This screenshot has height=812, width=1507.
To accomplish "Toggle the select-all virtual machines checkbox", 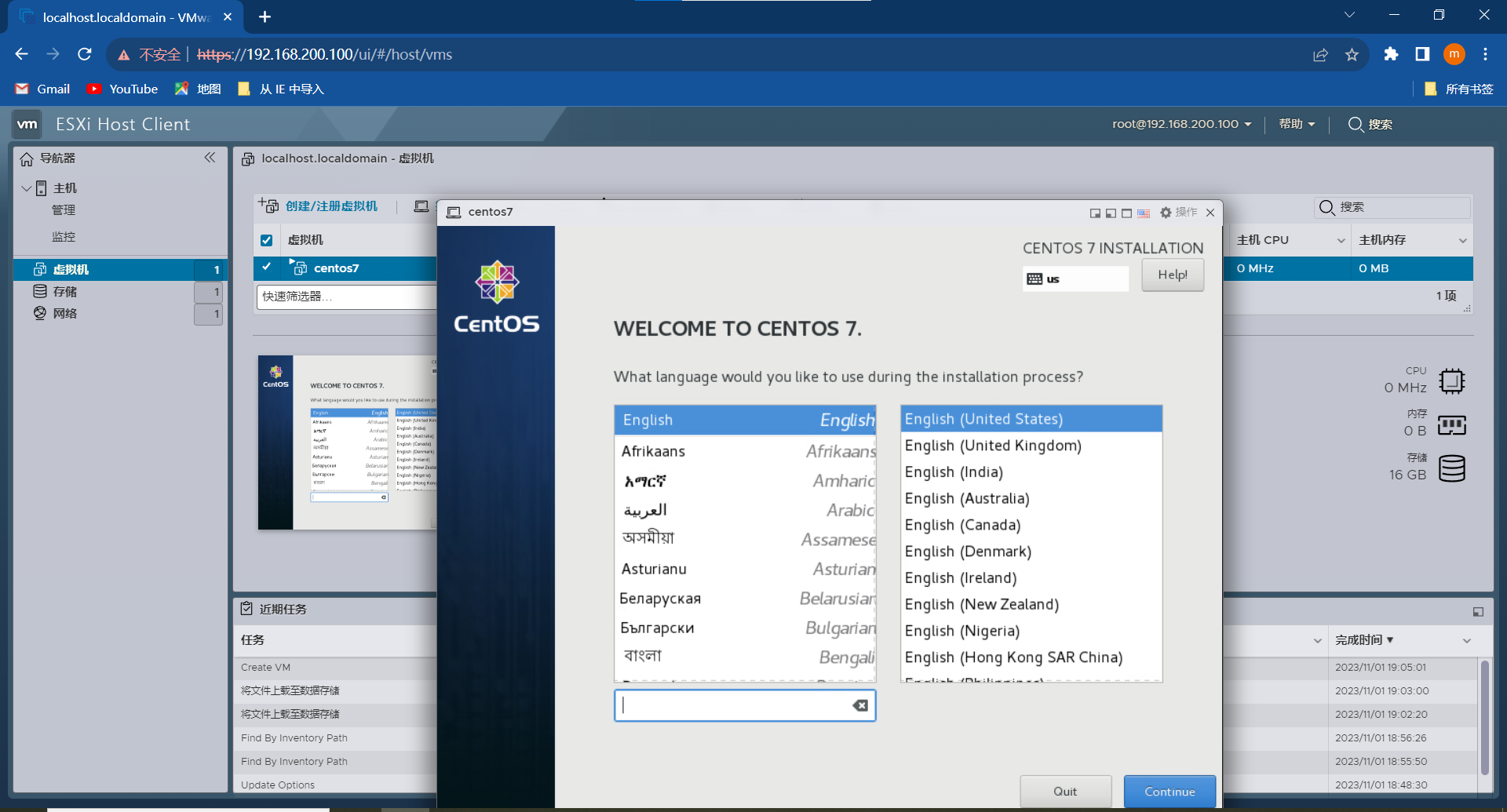I will coord(267,240).
